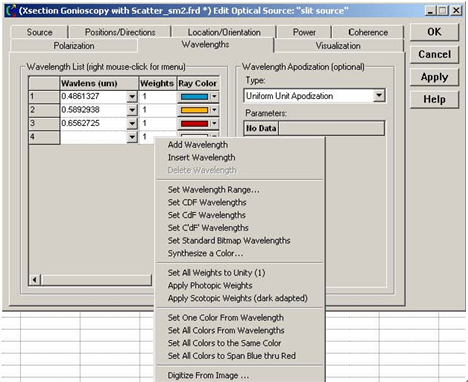Open wavelength dropdown in empty row 4
This screenshot has height=382, width=468.
tap(132, 137)
